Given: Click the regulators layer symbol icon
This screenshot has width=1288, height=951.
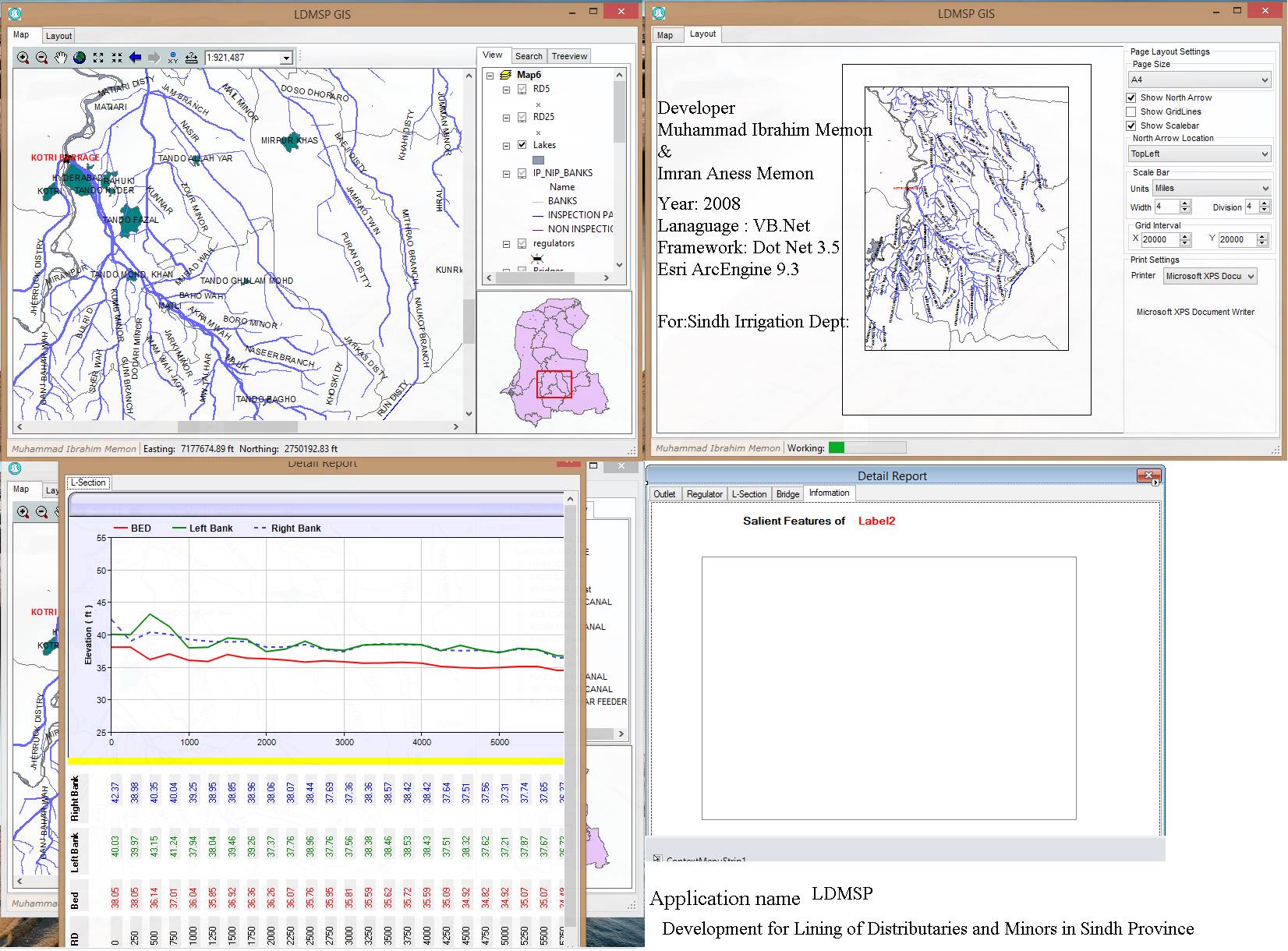Looking at the screenshot, I should pyautogui.click(x=537, y=258).
